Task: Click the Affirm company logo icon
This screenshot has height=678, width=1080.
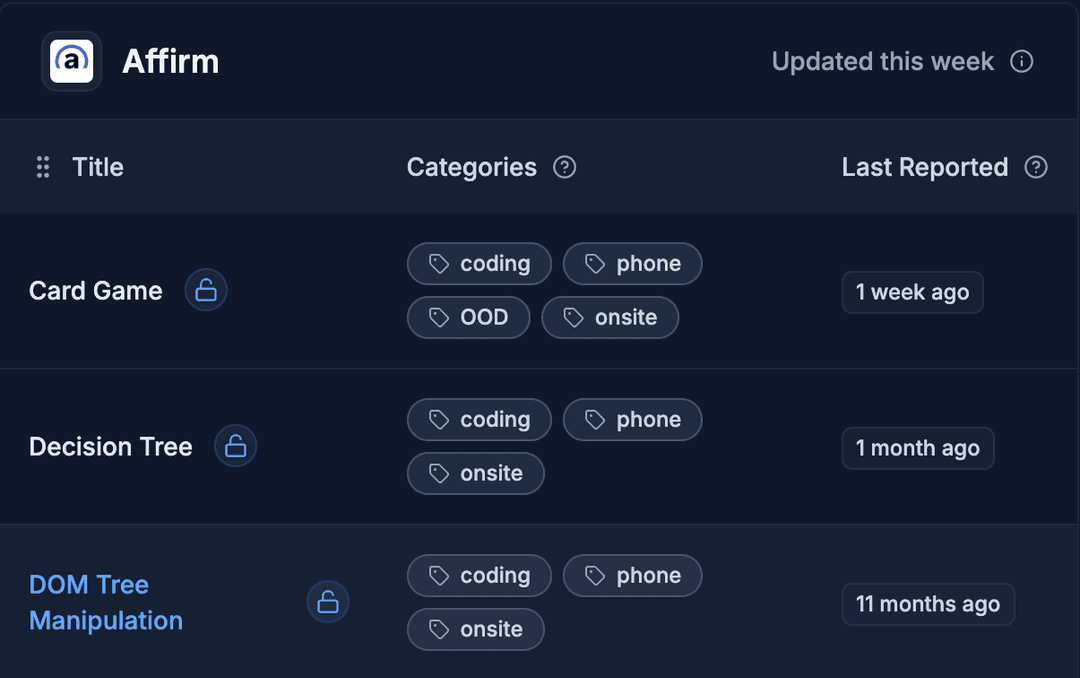Action: (71, 61)
